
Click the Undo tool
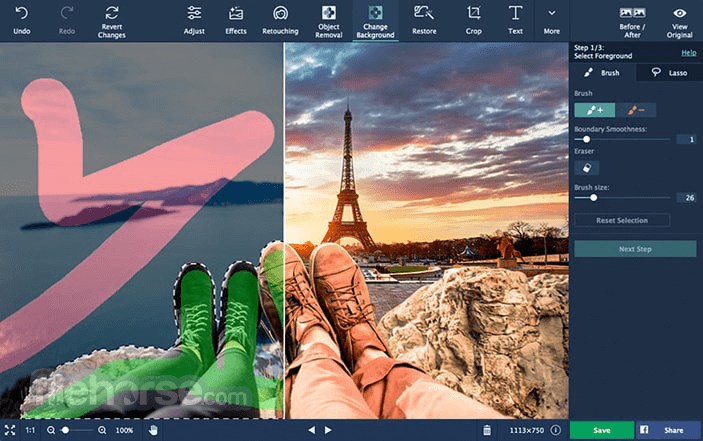pos(22,20)
